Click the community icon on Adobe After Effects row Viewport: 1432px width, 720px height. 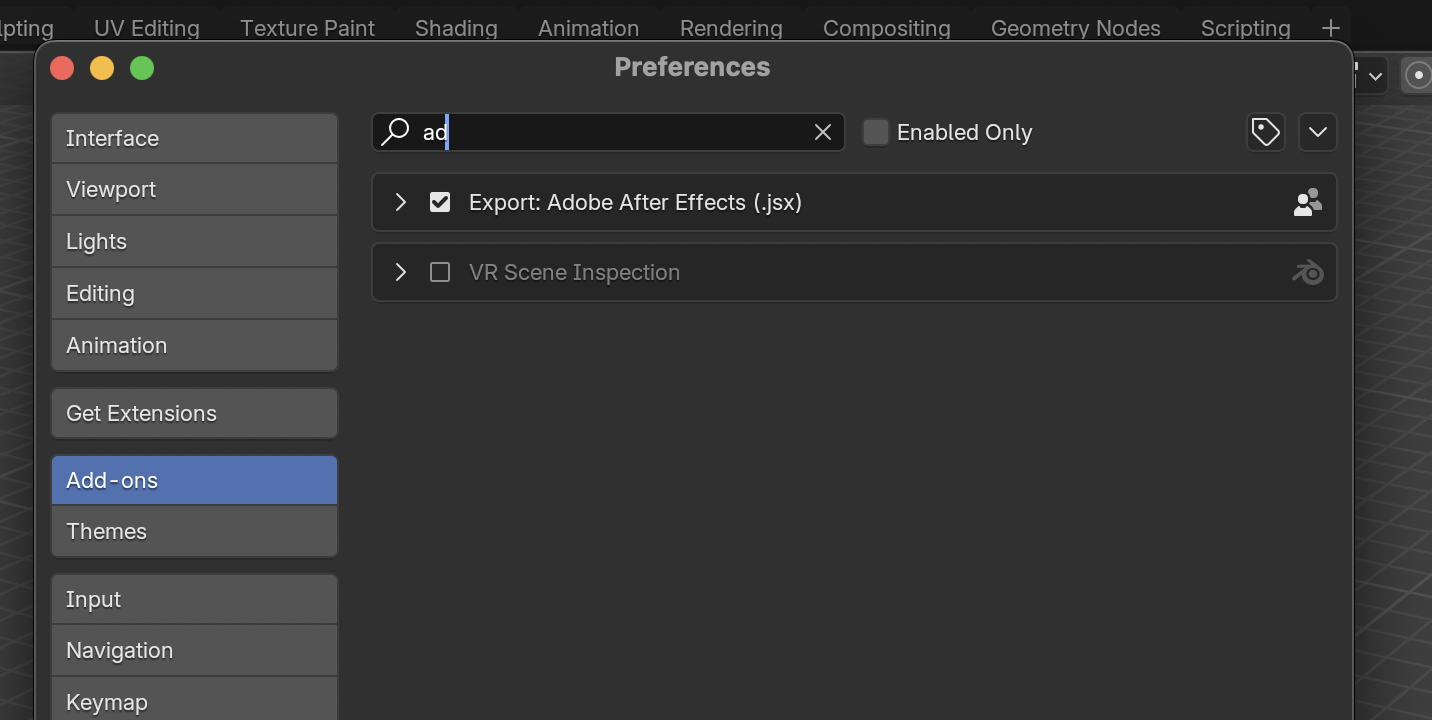pos(1307,203)
